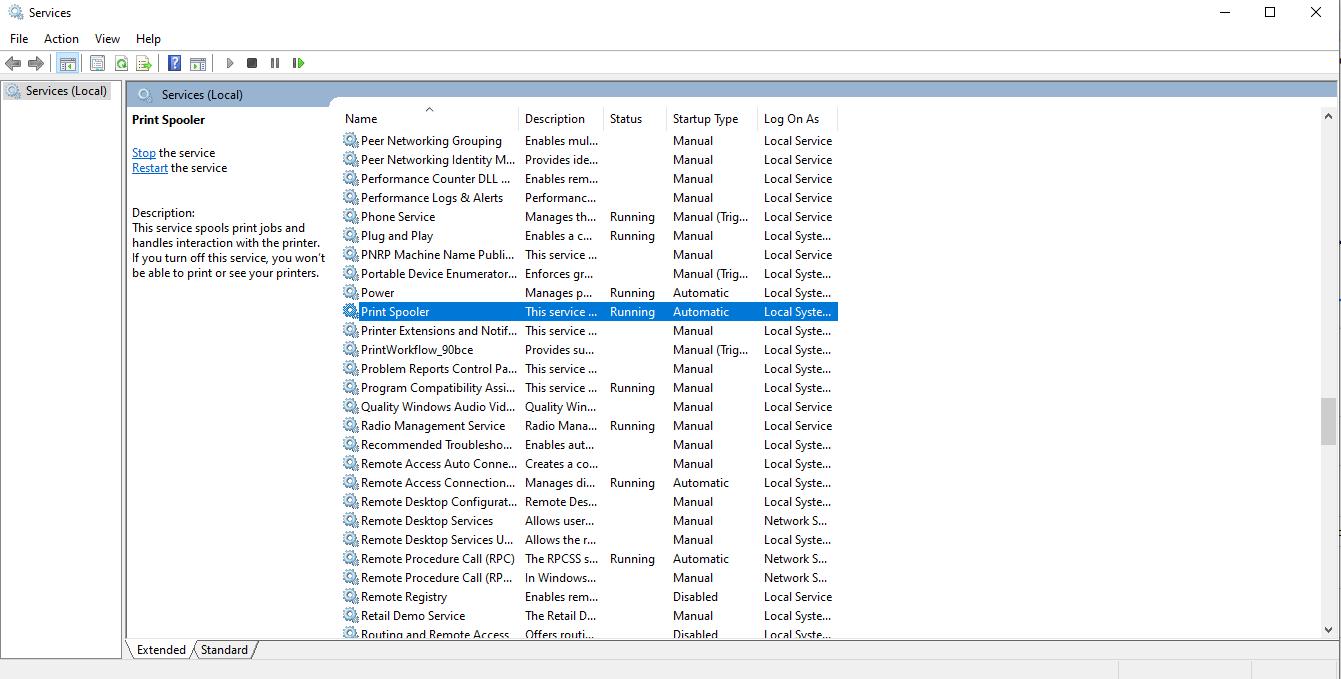Select Remote Access Connection... service name
This screenshot has height=679, width=1341.
coord(438,483)
